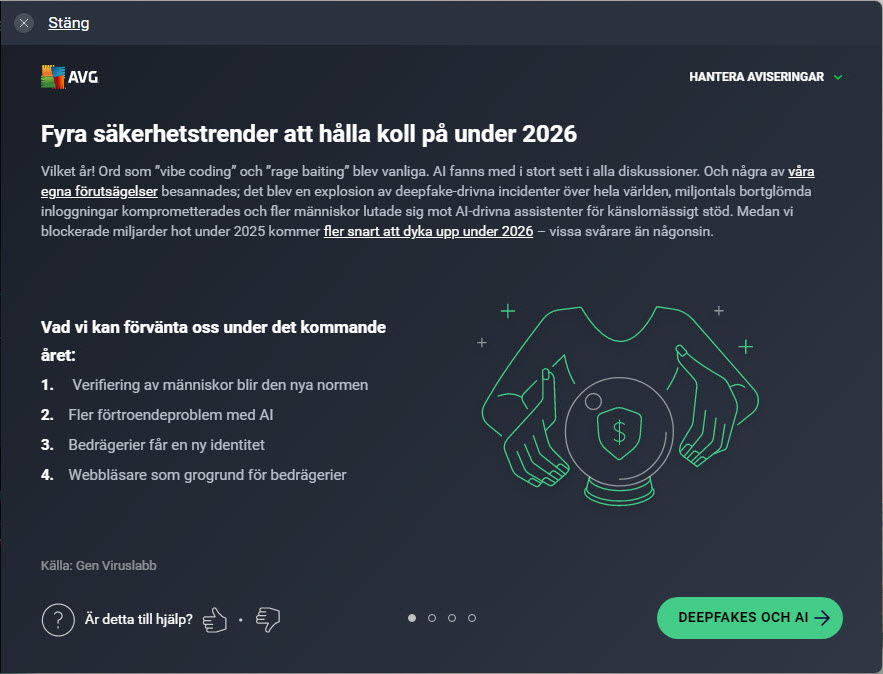
Task: Open 'fler snart att dyka upp under 2026' link
Action: (428, 231)
